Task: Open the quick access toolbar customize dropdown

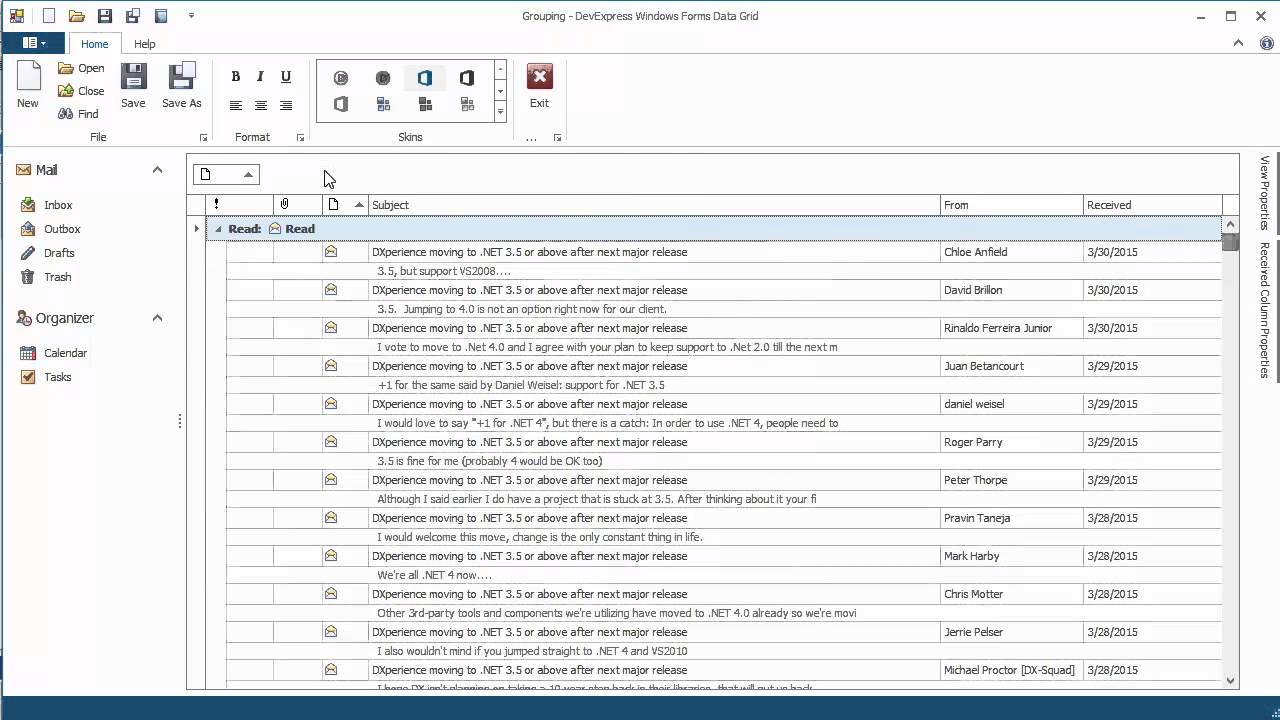Action: coord(191,16)
